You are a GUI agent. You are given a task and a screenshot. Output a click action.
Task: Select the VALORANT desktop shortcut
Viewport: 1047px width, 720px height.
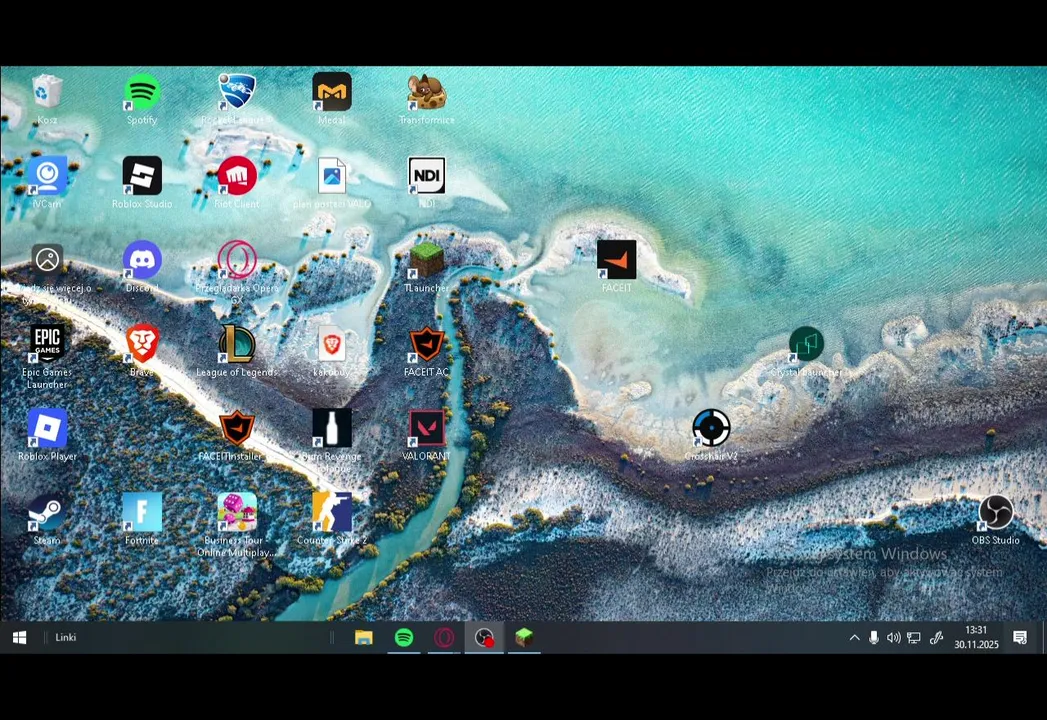[x=427, y=427]
